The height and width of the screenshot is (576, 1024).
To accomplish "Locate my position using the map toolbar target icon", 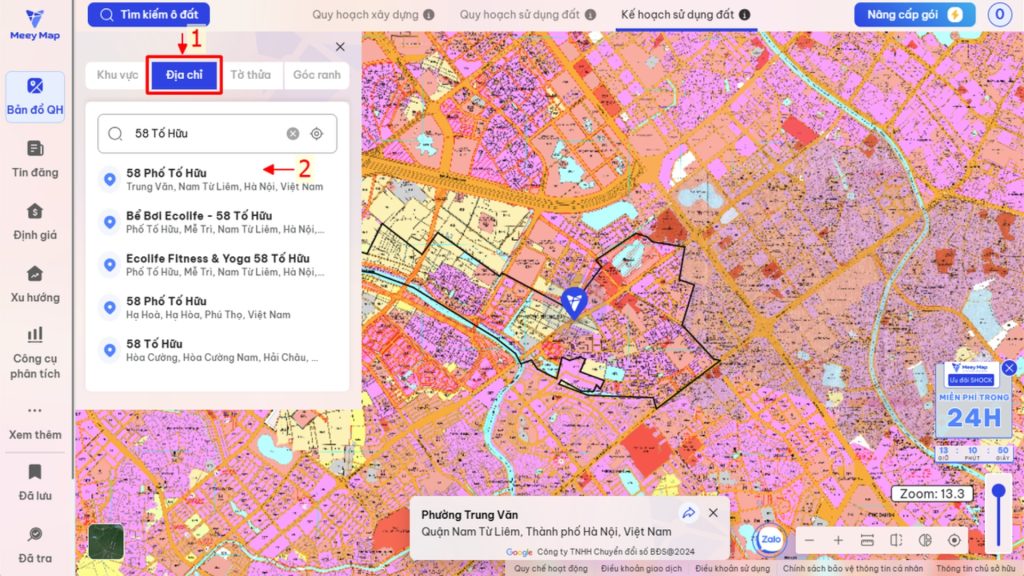I will (954, 540).
